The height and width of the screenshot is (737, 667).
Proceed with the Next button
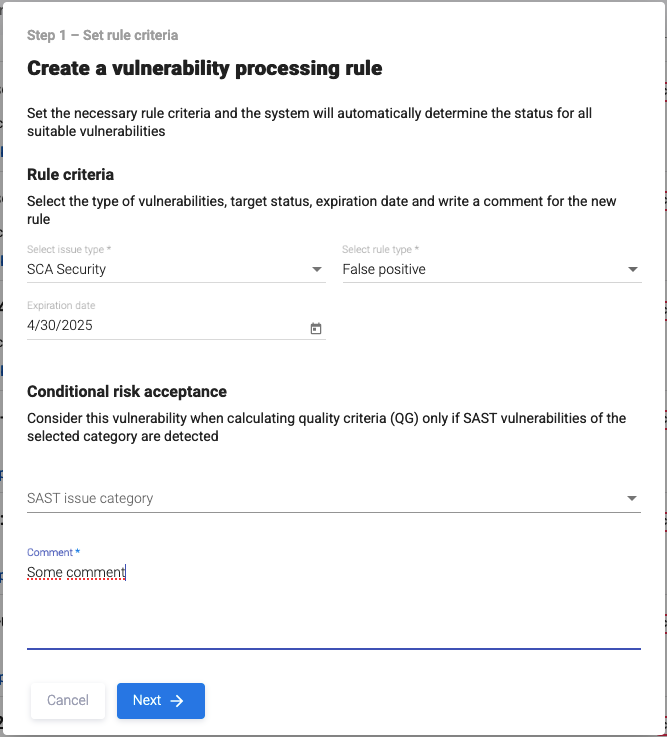(x=160, y=701)
